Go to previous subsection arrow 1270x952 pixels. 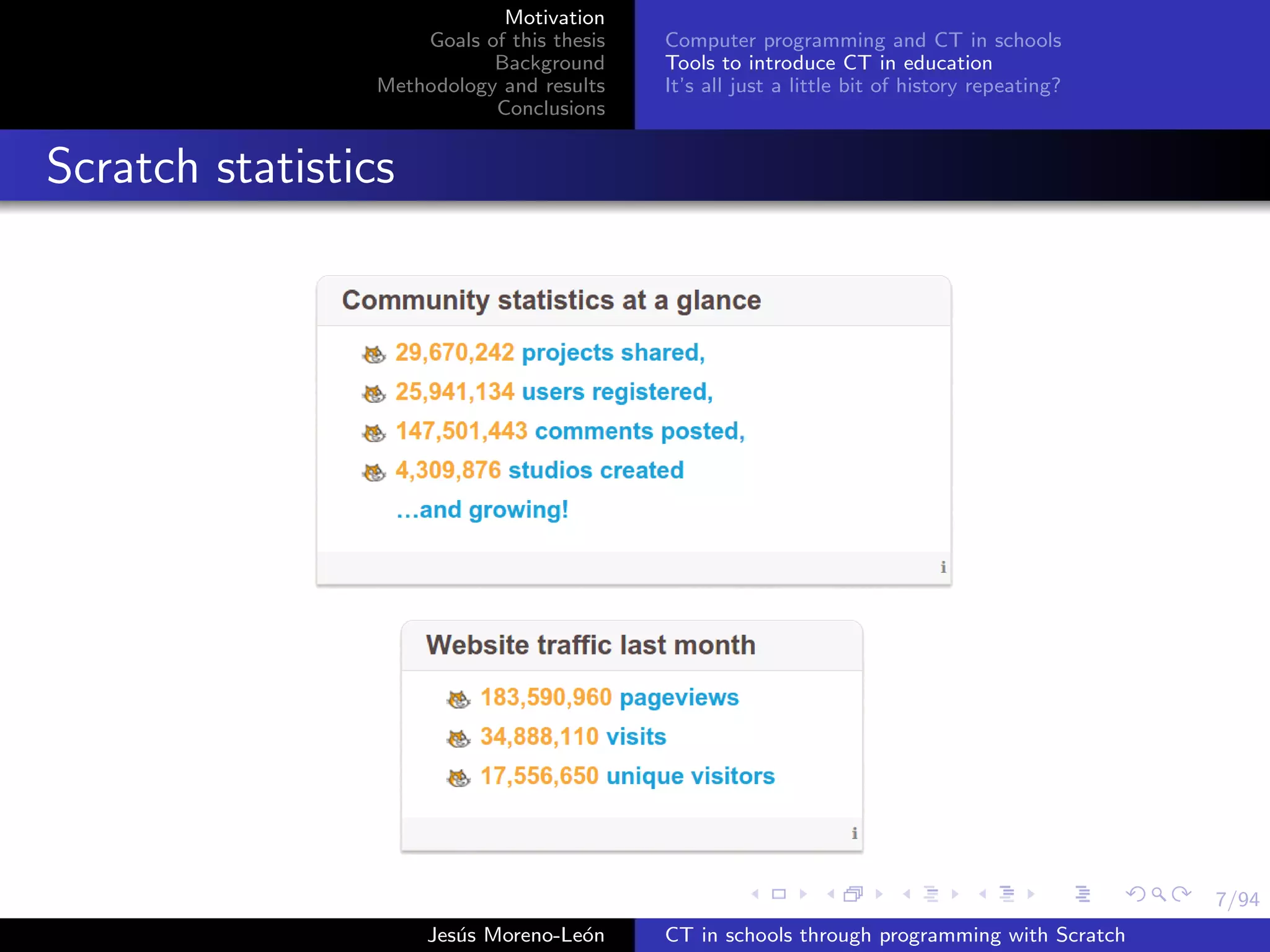tap(907, 894)
